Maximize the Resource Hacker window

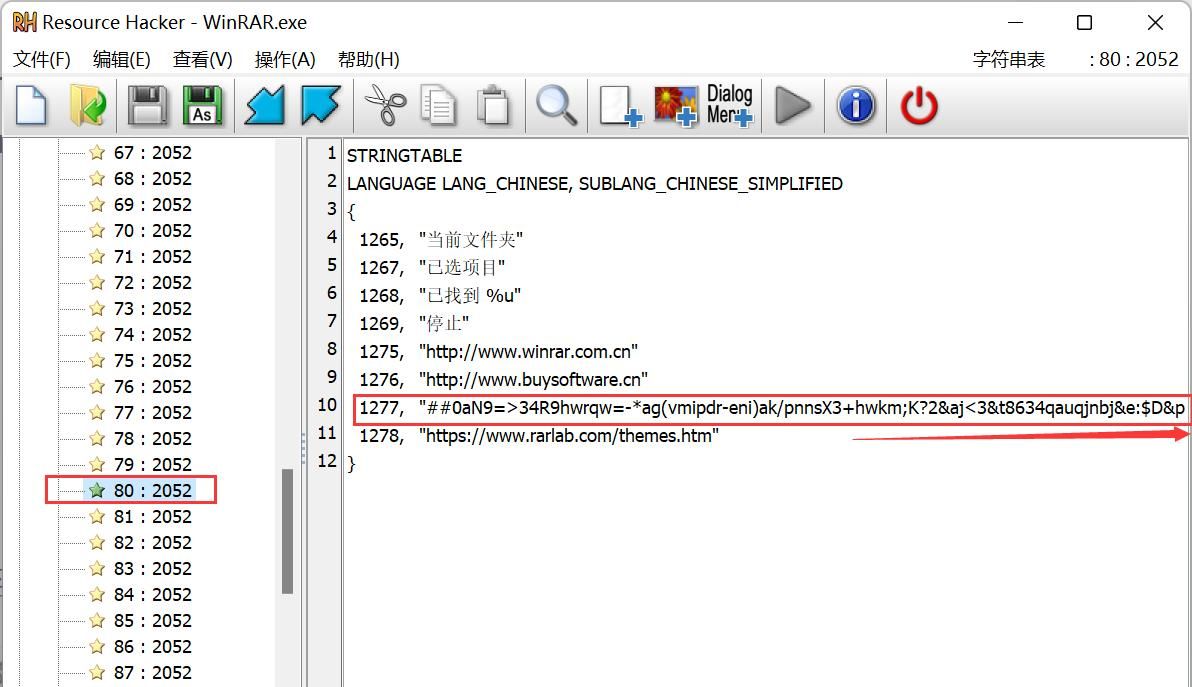[1085, 23]
